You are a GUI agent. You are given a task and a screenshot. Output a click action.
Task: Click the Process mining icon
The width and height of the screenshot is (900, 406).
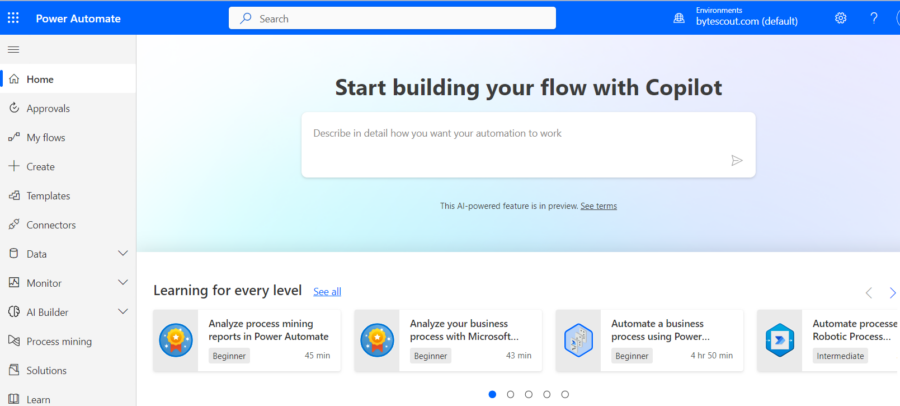(x=14, y=341)
